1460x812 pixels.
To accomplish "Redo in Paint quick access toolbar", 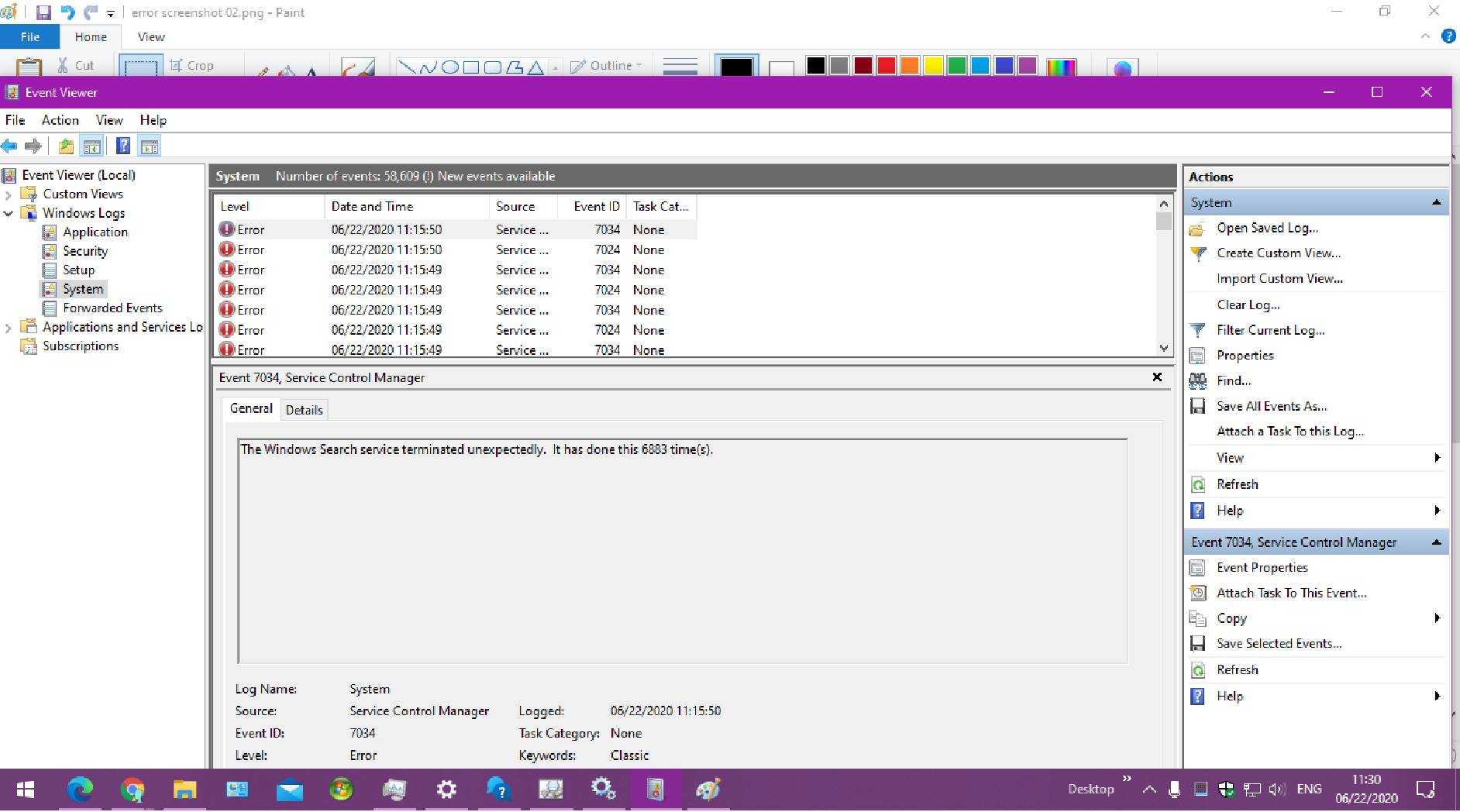I will click(91, 12).
